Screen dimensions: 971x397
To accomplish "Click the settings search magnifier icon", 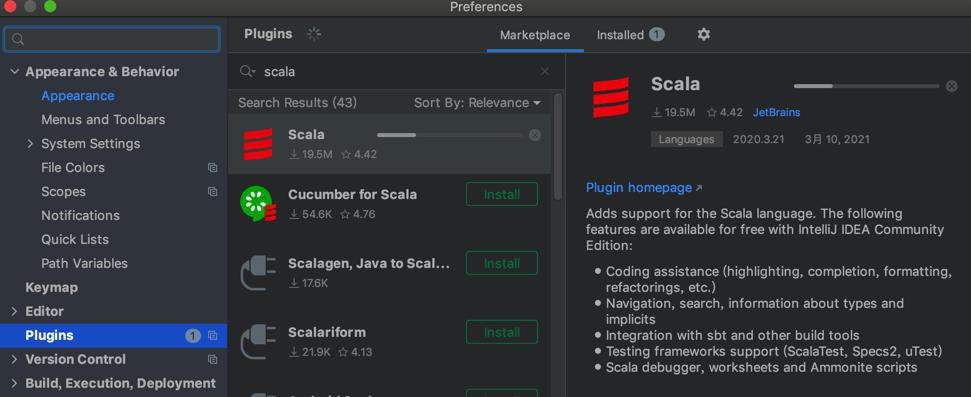I will [x=18, y=40].
